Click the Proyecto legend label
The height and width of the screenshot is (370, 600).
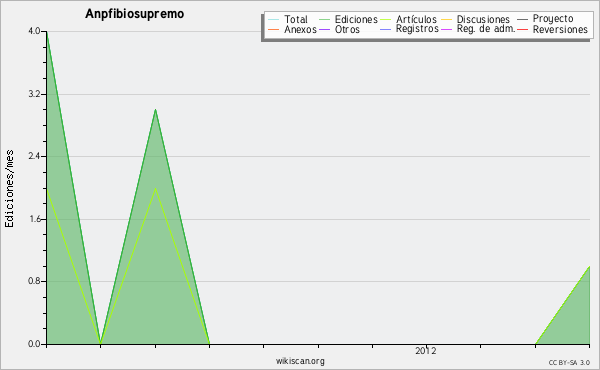(553, 19)
